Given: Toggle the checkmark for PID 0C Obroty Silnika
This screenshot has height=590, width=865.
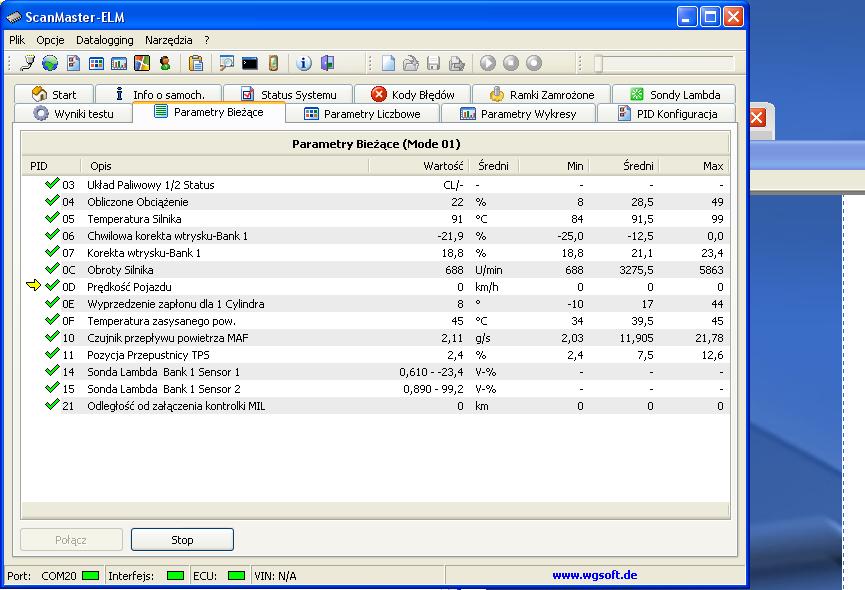Looking at the screenshot, I should click(52, 270).
